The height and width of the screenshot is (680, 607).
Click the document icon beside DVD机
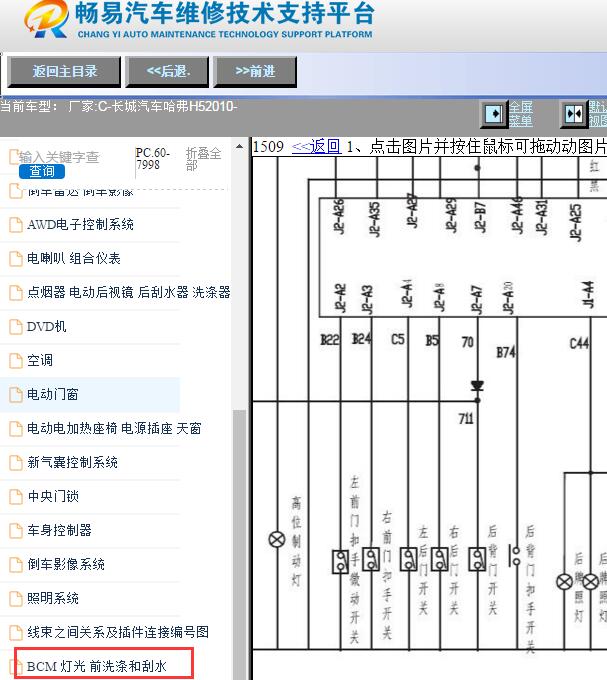16,327
